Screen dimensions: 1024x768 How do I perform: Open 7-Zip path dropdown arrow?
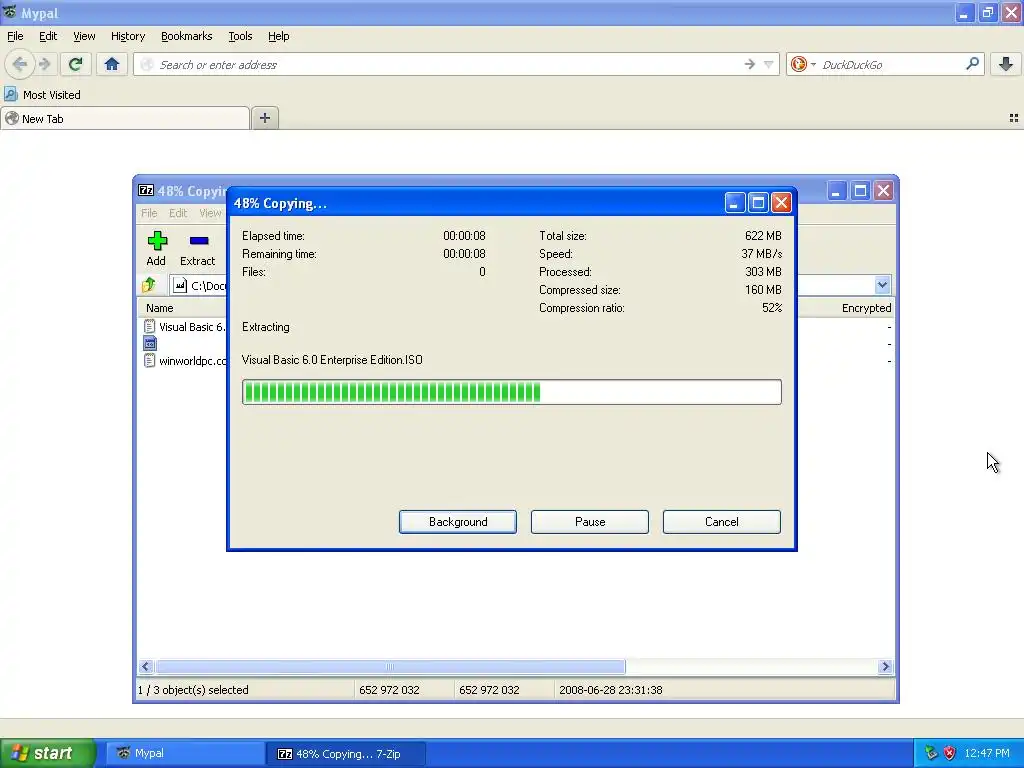(x=882, y=285)
